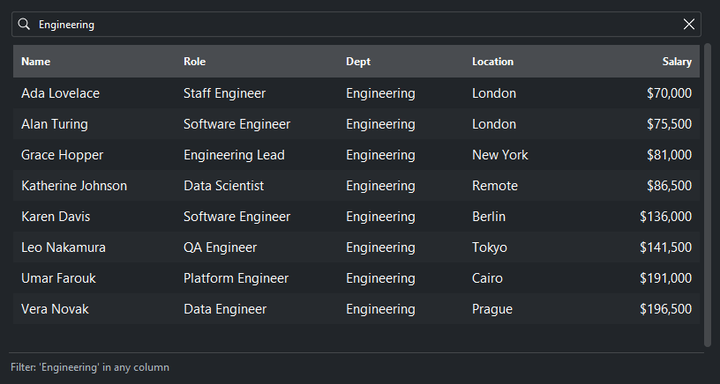Click the QA Engineer role cell

pos(220,247)
